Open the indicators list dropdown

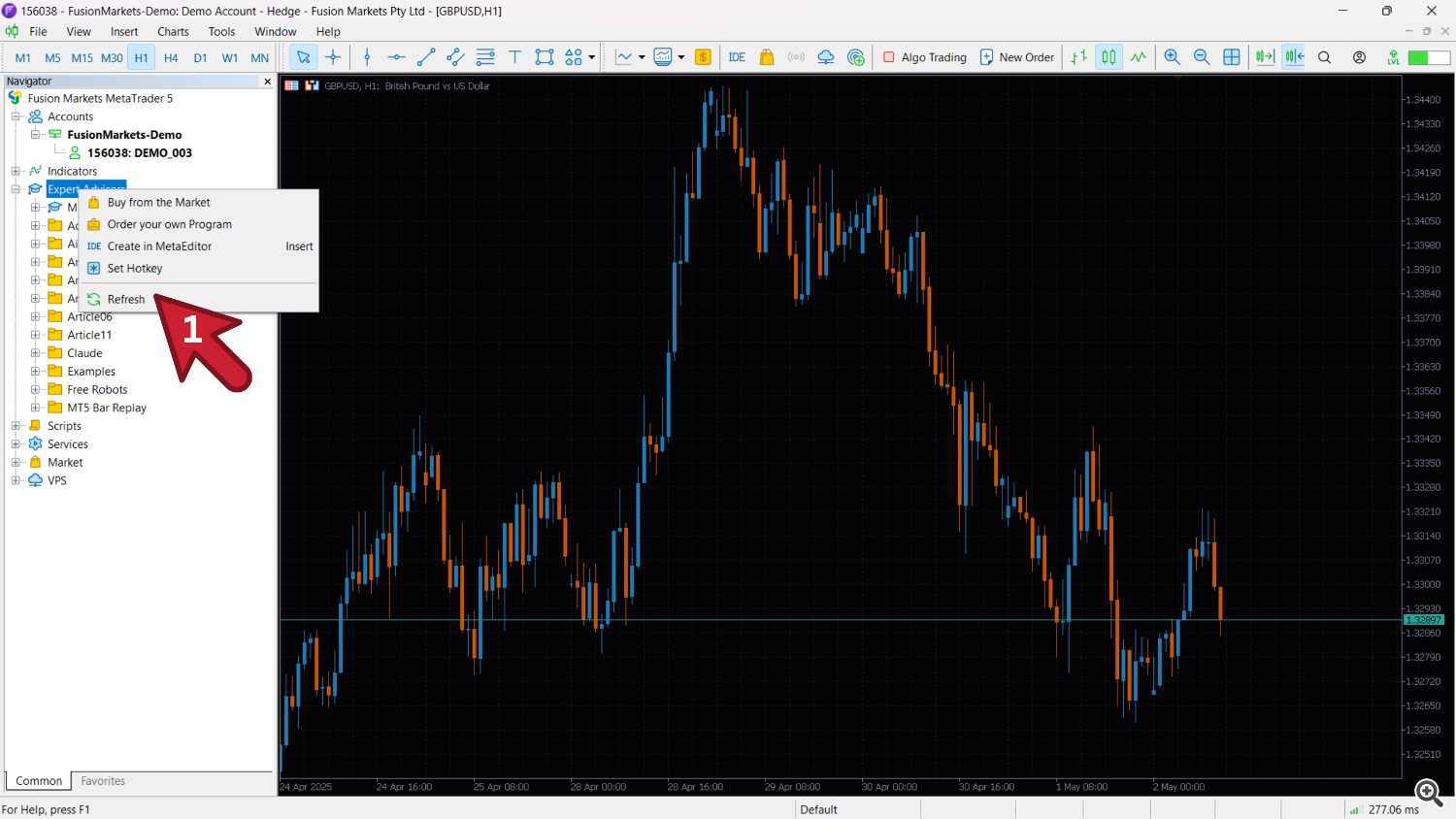pyautogui.click(x=642, y=57)
